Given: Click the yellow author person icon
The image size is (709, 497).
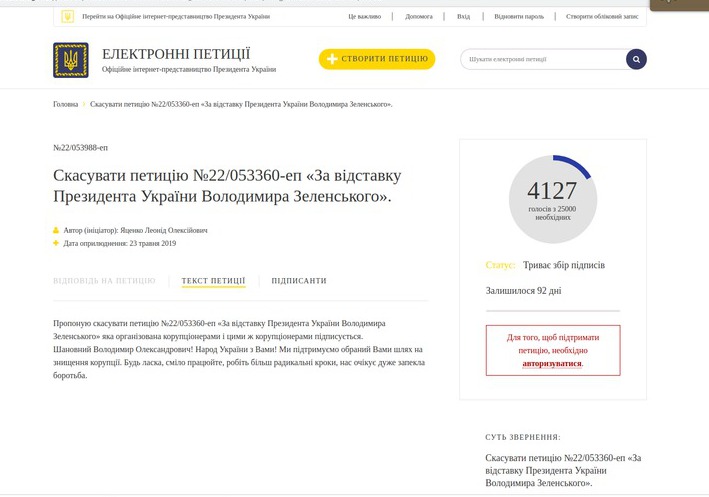Looking at the screenshot, I should click(56, 230).
